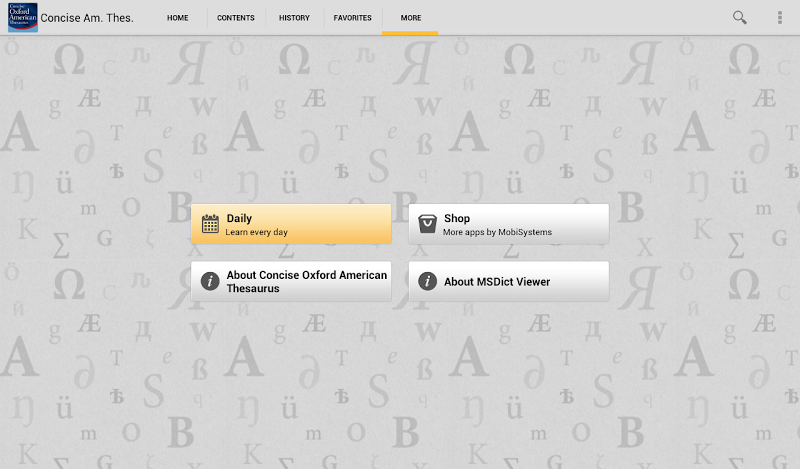Go to the HISTORY tab
Screen dimensions: 800x469
click(x=294, y=18)
